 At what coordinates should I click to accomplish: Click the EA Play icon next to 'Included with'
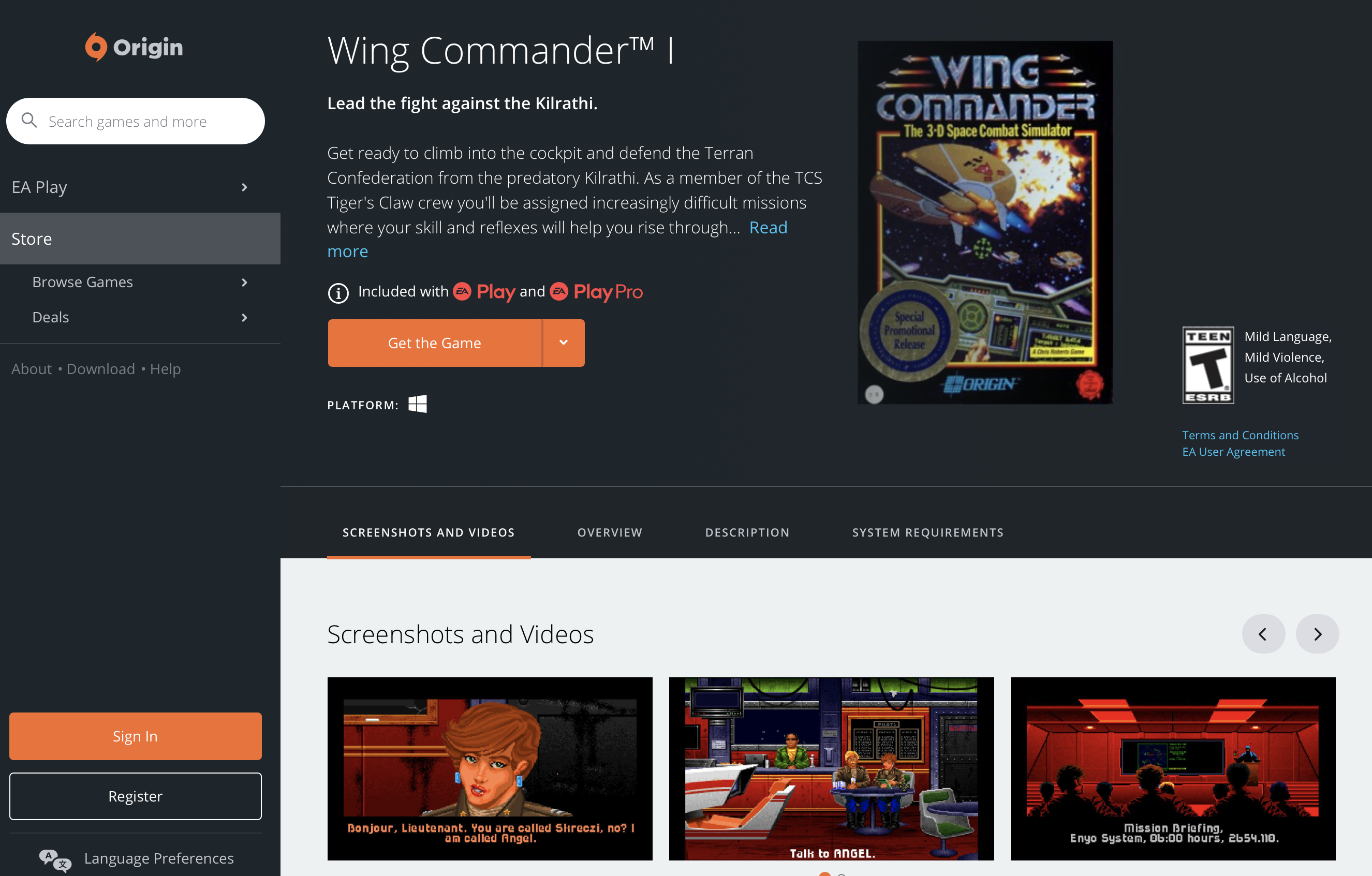pyautogui.click(x=463, y=292)
